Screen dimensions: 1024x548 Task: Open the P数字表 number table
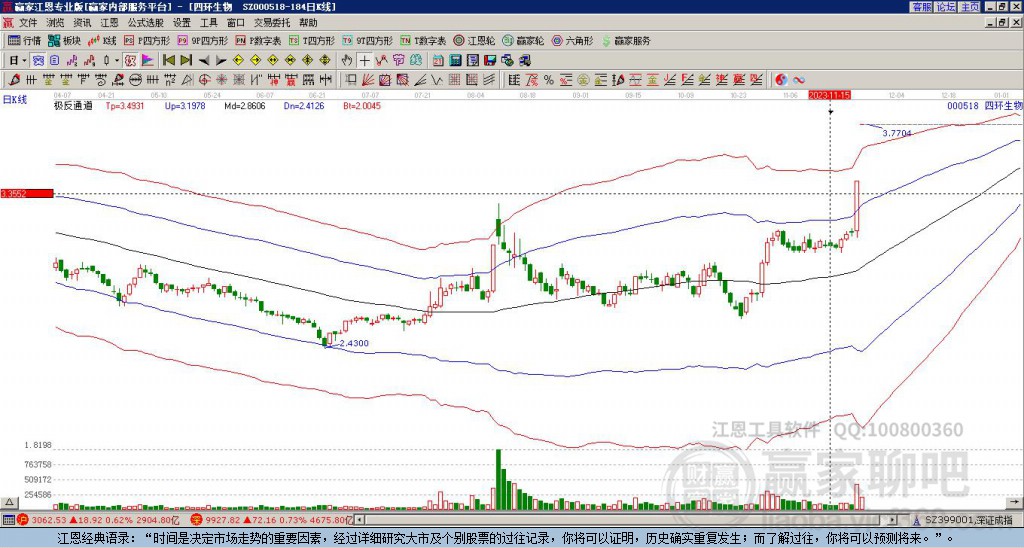[x=258, y=40]
